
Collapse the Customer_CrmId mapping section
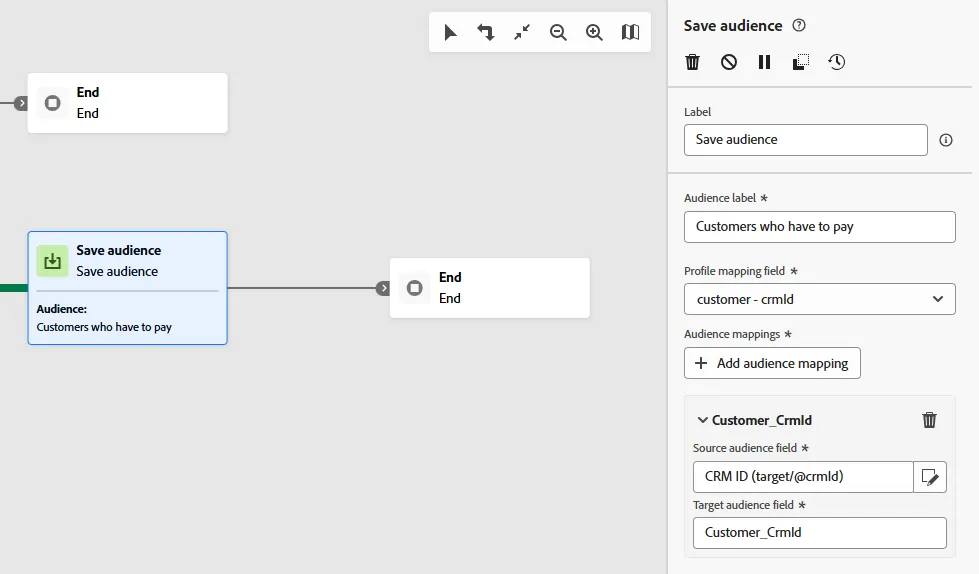[x=702, y=420]
